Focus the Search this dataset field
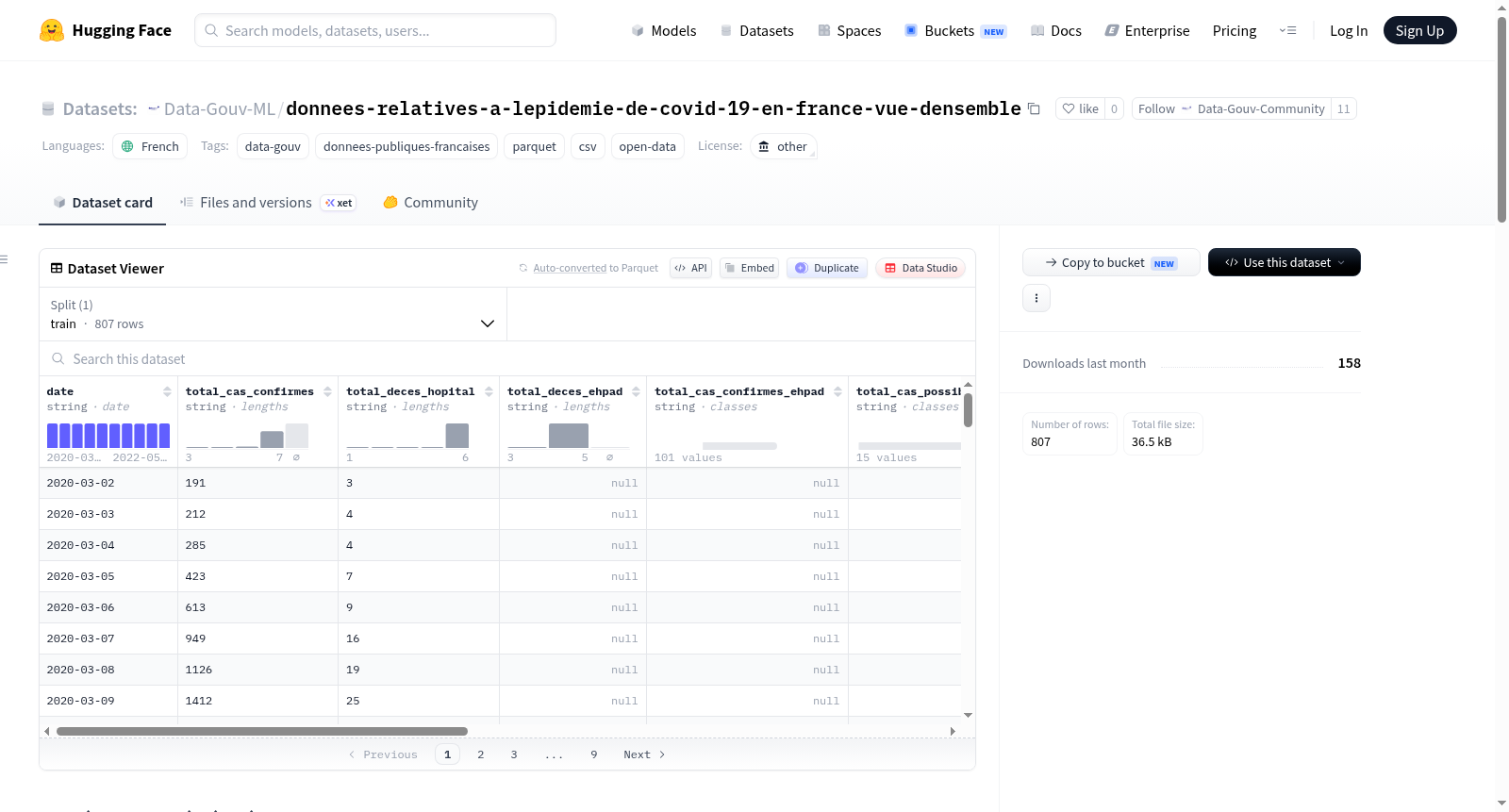1509x812 pixels. pyautogui.click(x=507, y=358)
